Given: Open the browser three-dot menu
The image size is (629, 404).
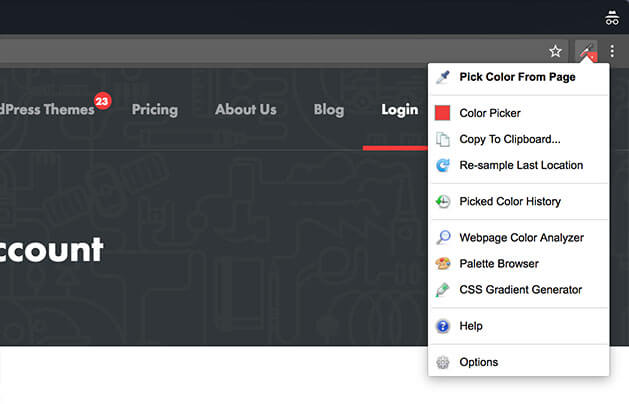Looking at the screenshot, I should [612, 51].
